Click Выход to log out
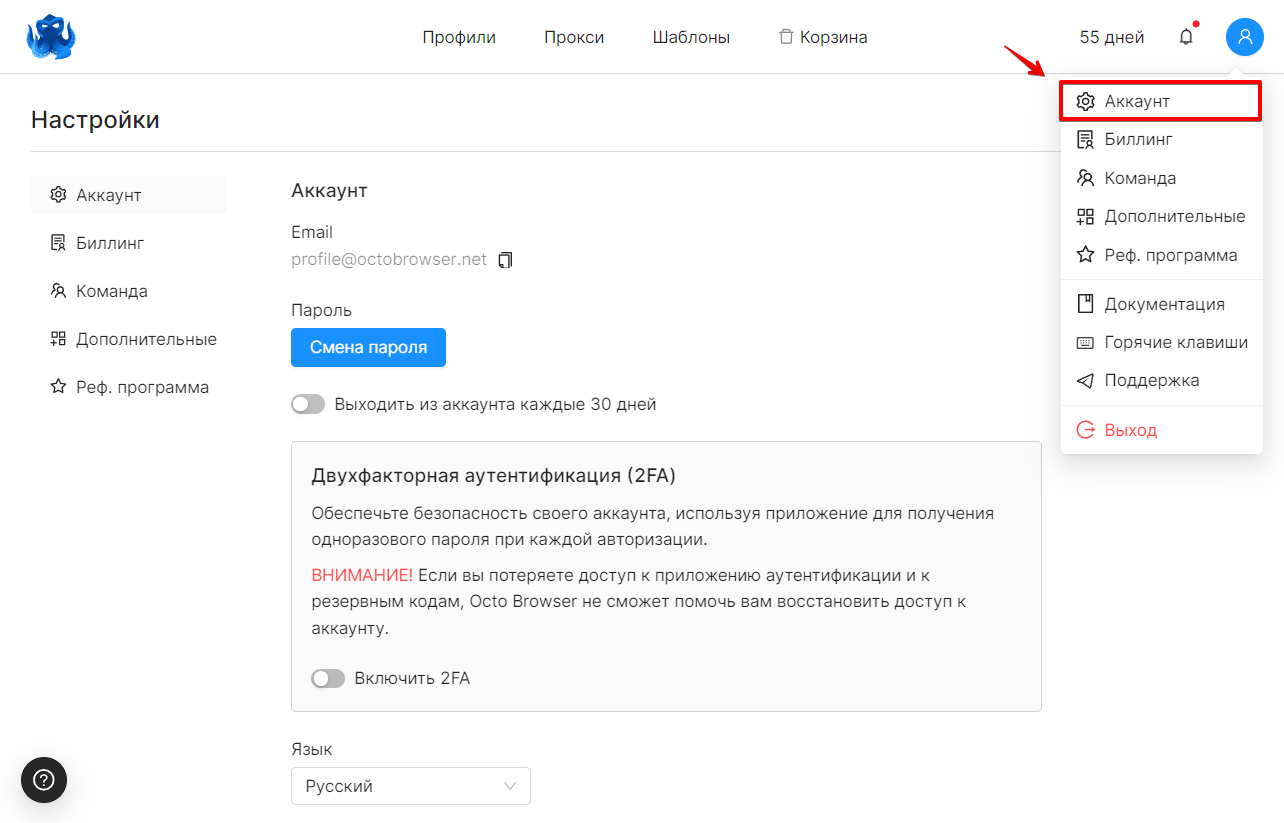 pyautogui.click(x=1161, y=430)
